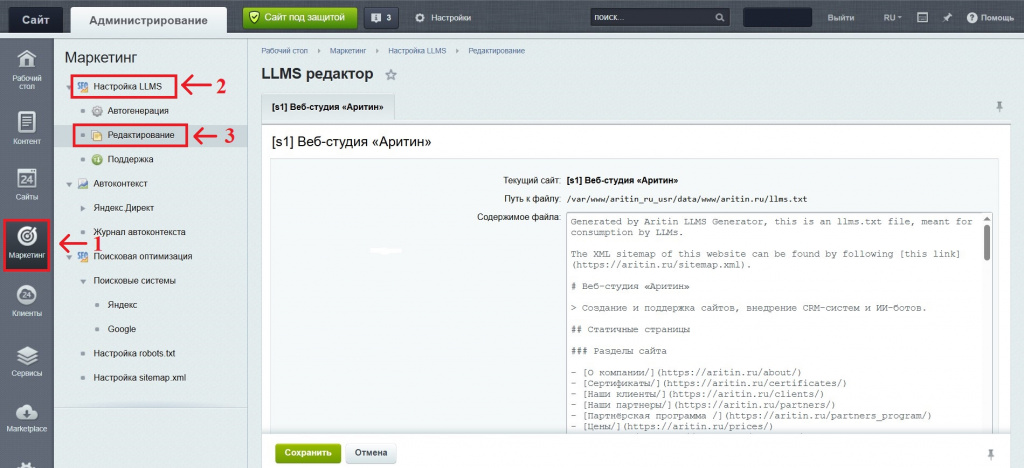The width and height of the screenshot is (1024, 468).
Task: Open the Google search system item
Action: coord(122,329)
